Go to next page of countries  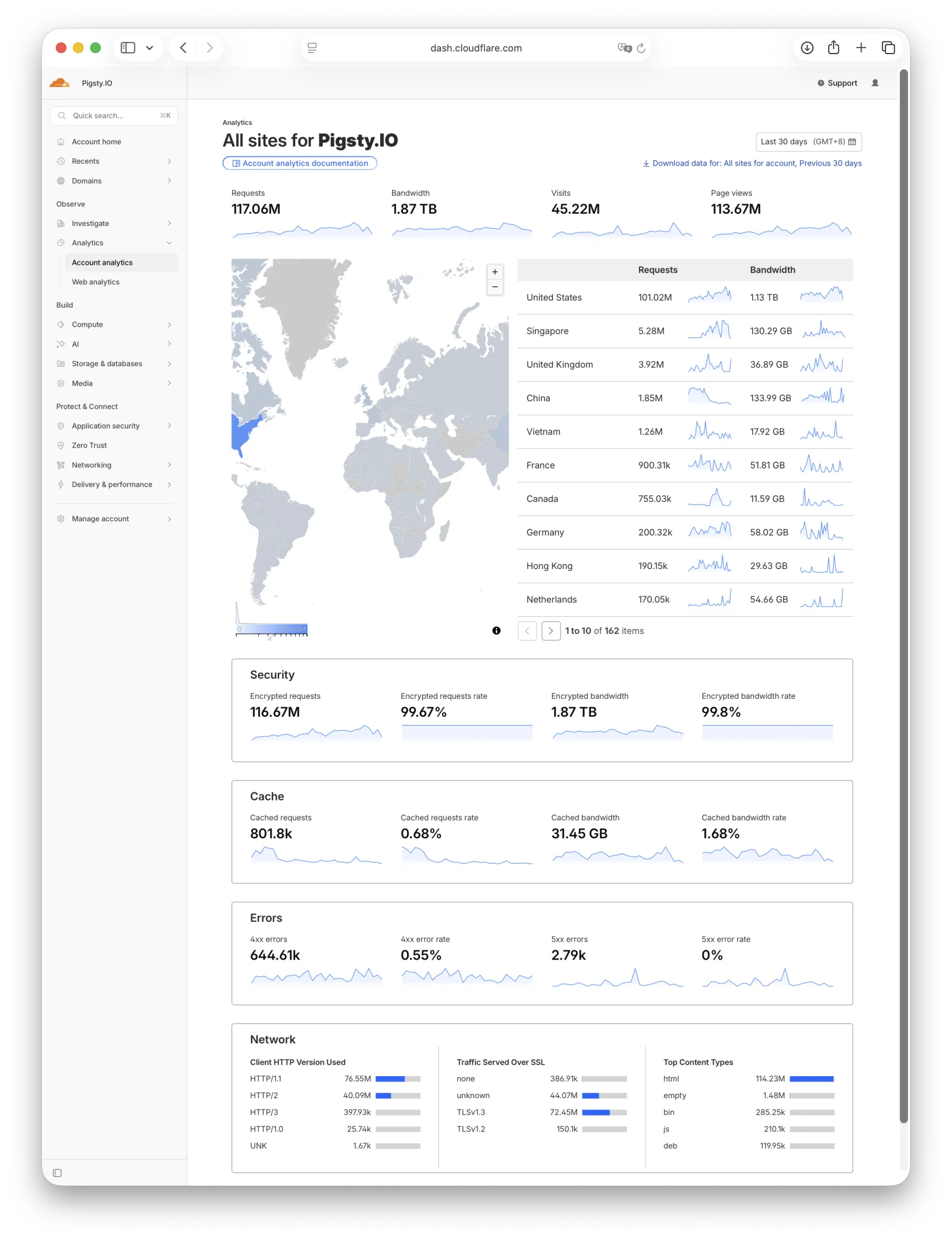551,630
